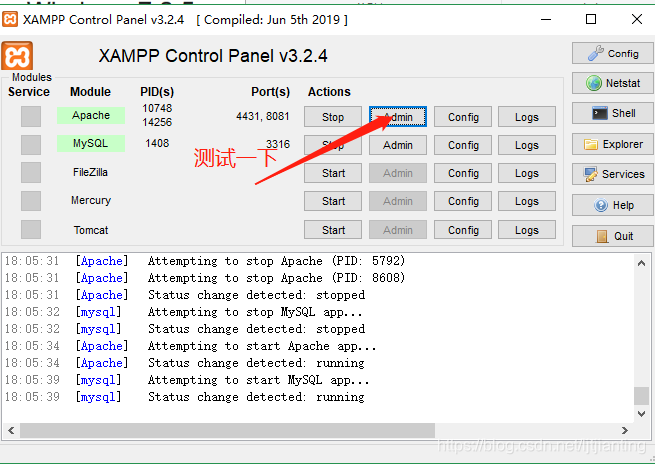
Task: Start the Mercury module
Action: pos(333,201)
